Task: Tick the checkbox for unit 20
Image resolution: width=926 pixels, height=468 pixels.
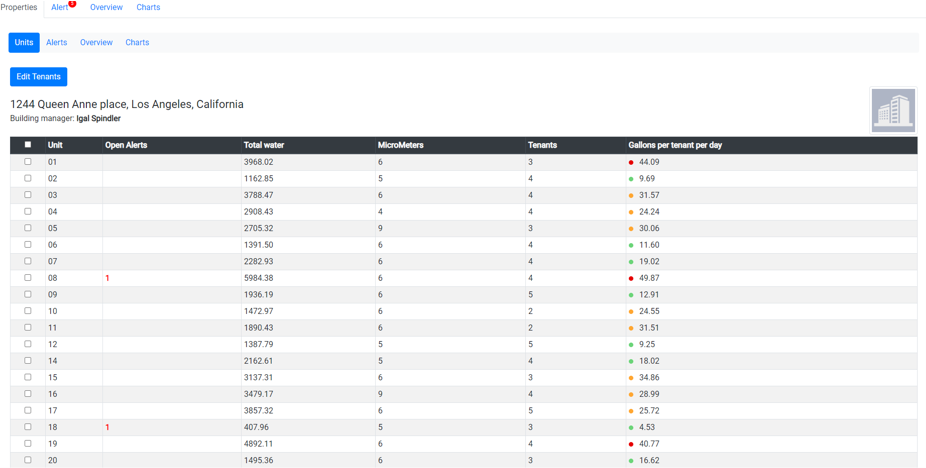Action: (x=28, y=460)
